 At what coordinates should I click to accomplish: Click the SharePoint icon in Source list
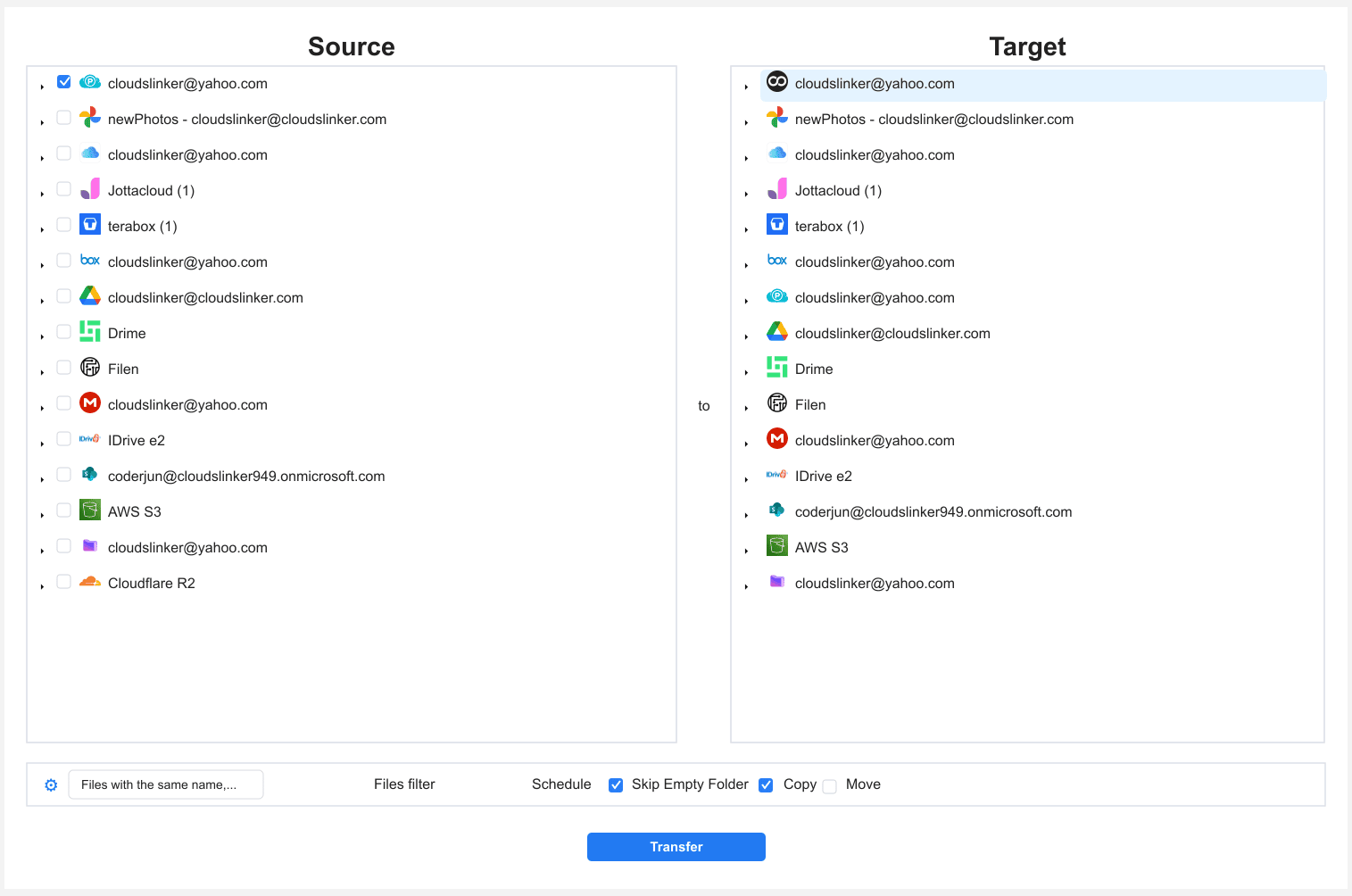pyautogui.click(x=90, y=474)
